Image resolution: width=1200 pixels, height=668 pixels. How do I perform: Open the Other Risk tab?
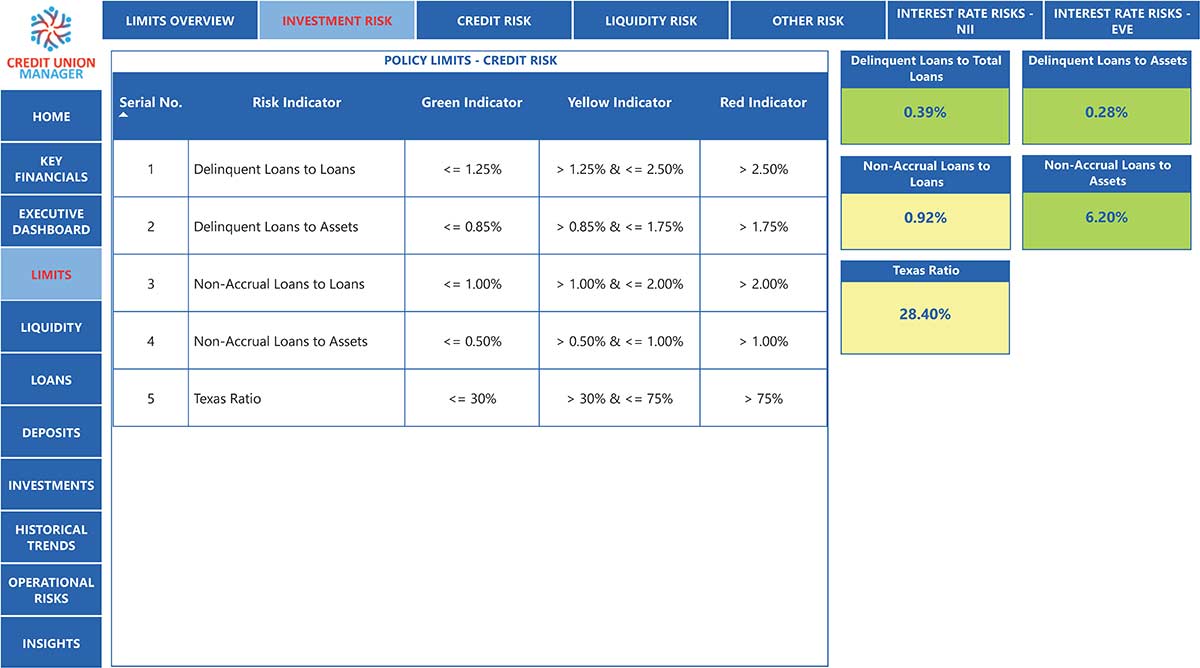click(808, 21)
